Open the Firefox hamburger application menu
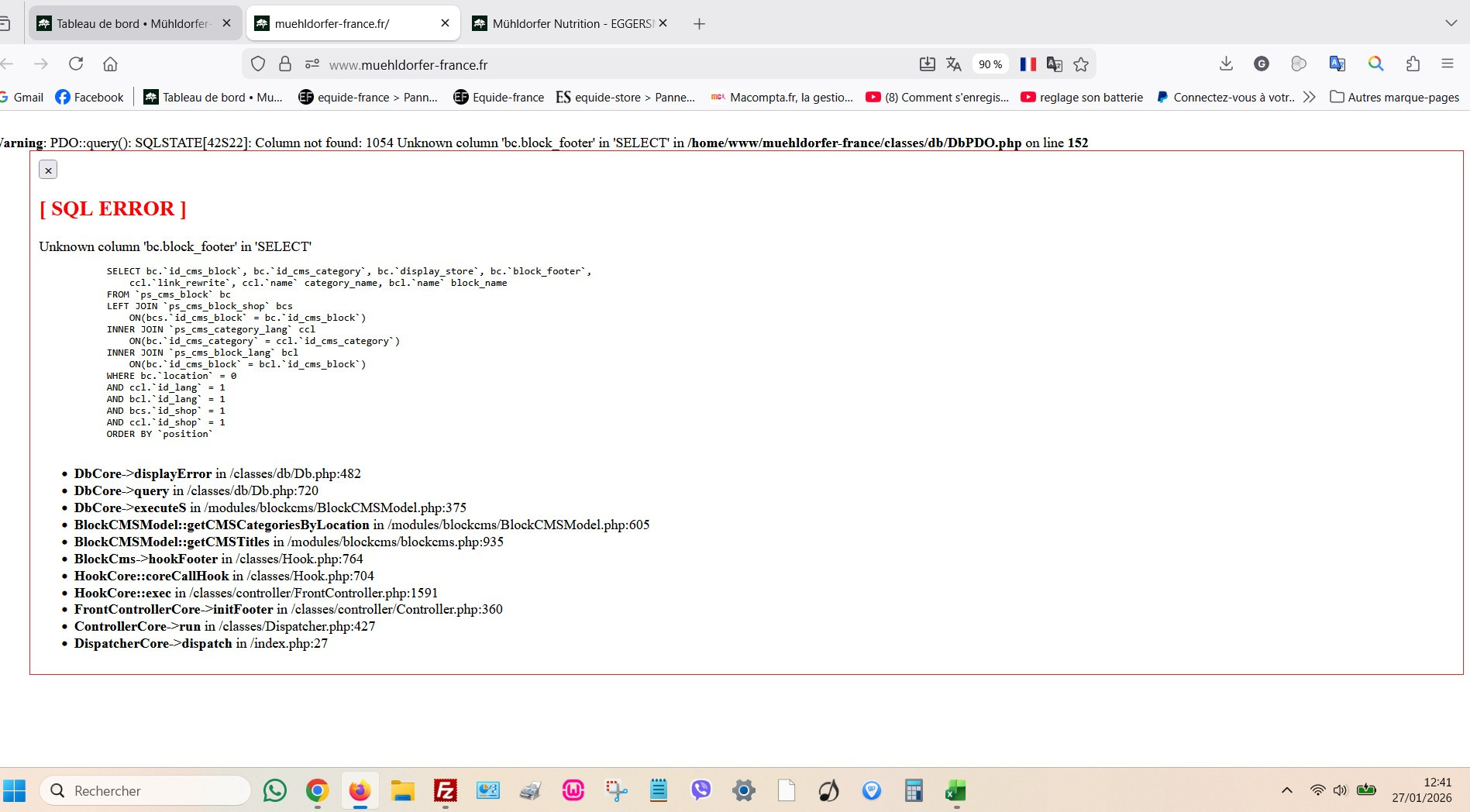This screenshot has height=812, width=1470. coord(1447,64)
